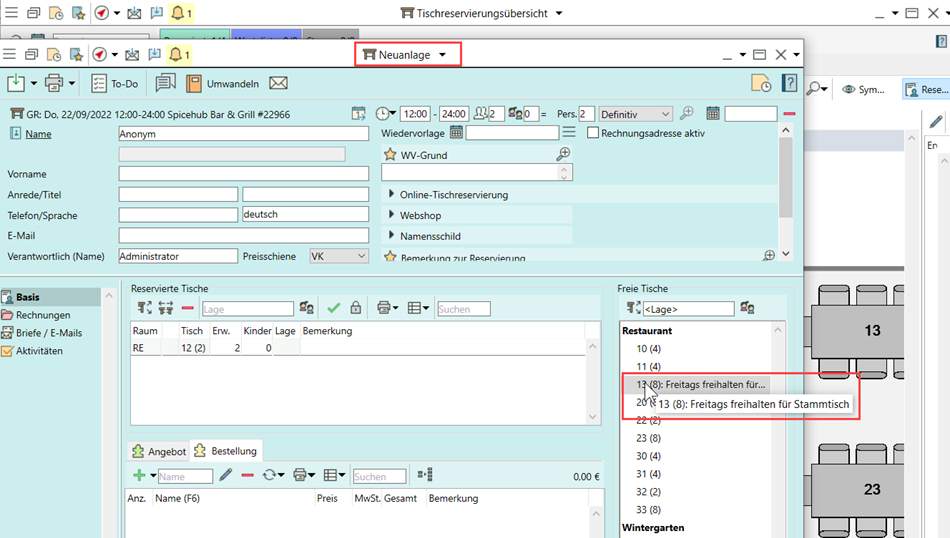Screen dimensions: 950x538
Task: Click the Vorname input field
Action: coord(243,174)
